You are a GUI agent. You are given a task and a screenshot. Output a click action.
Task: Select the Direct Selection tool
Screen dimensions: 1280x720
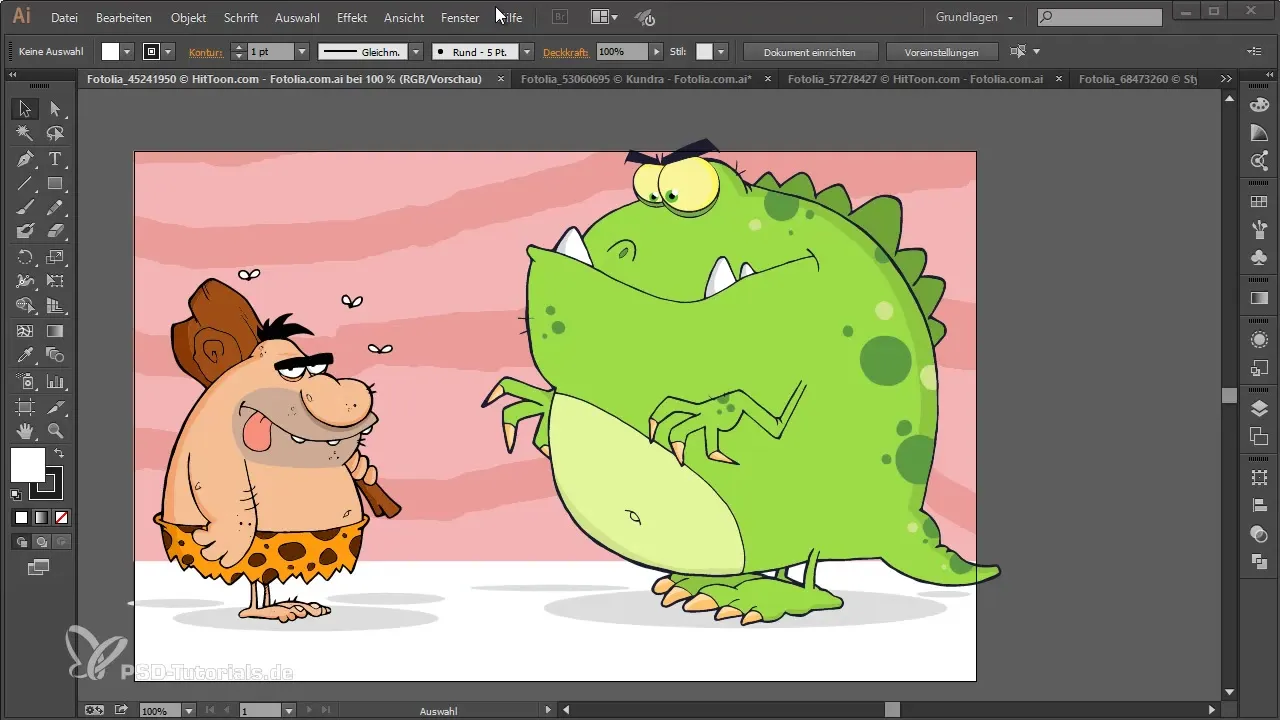[55, 109]
